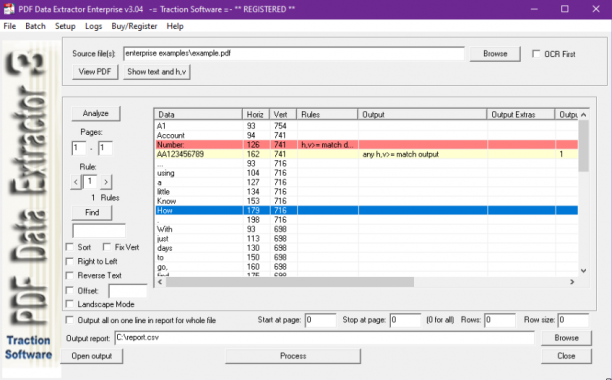Viewport: 612px width, 380px height.
Task: Select the 'A1' data row
Action: (366, 126)
